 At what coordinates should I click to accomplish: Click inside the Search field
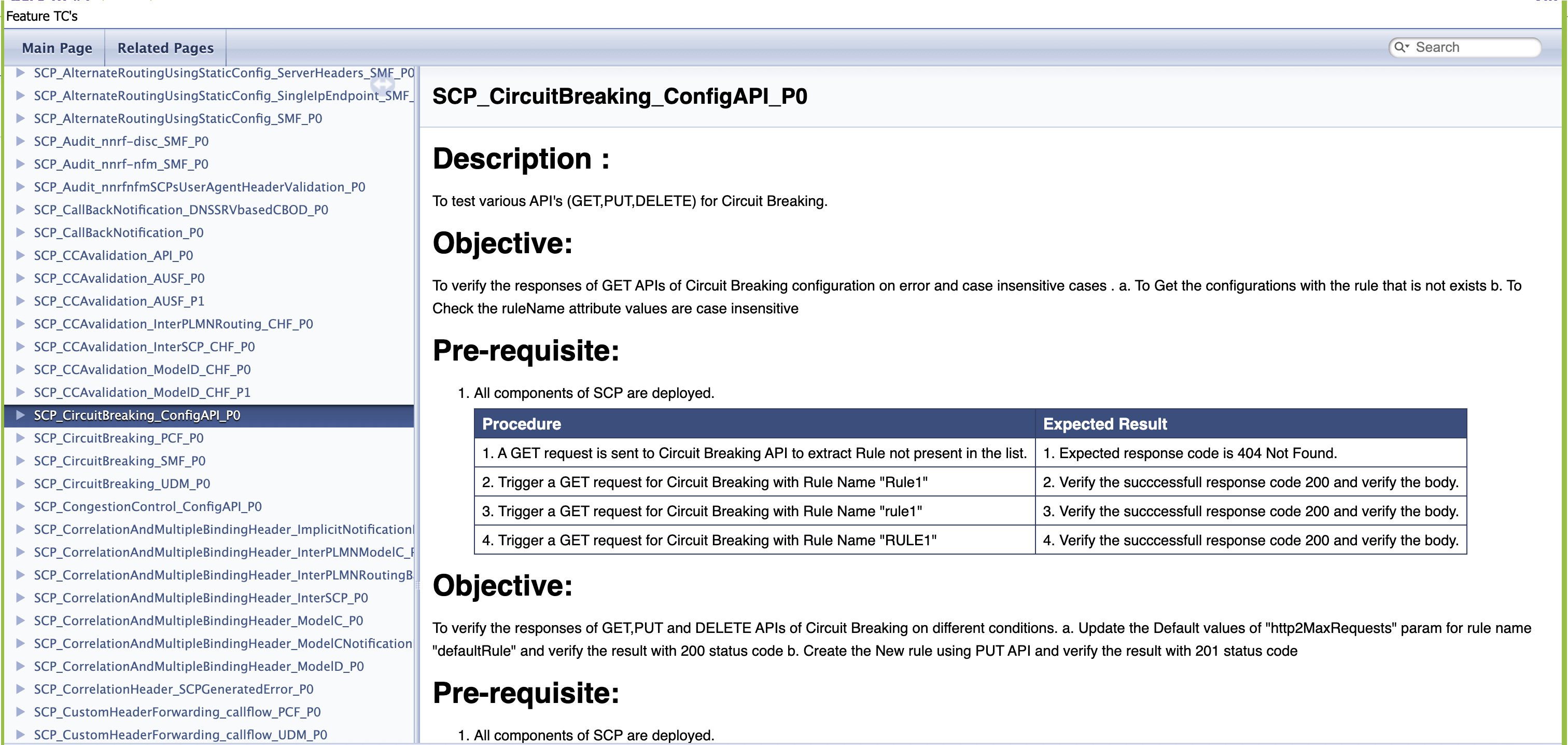(x=1473, y=47)
